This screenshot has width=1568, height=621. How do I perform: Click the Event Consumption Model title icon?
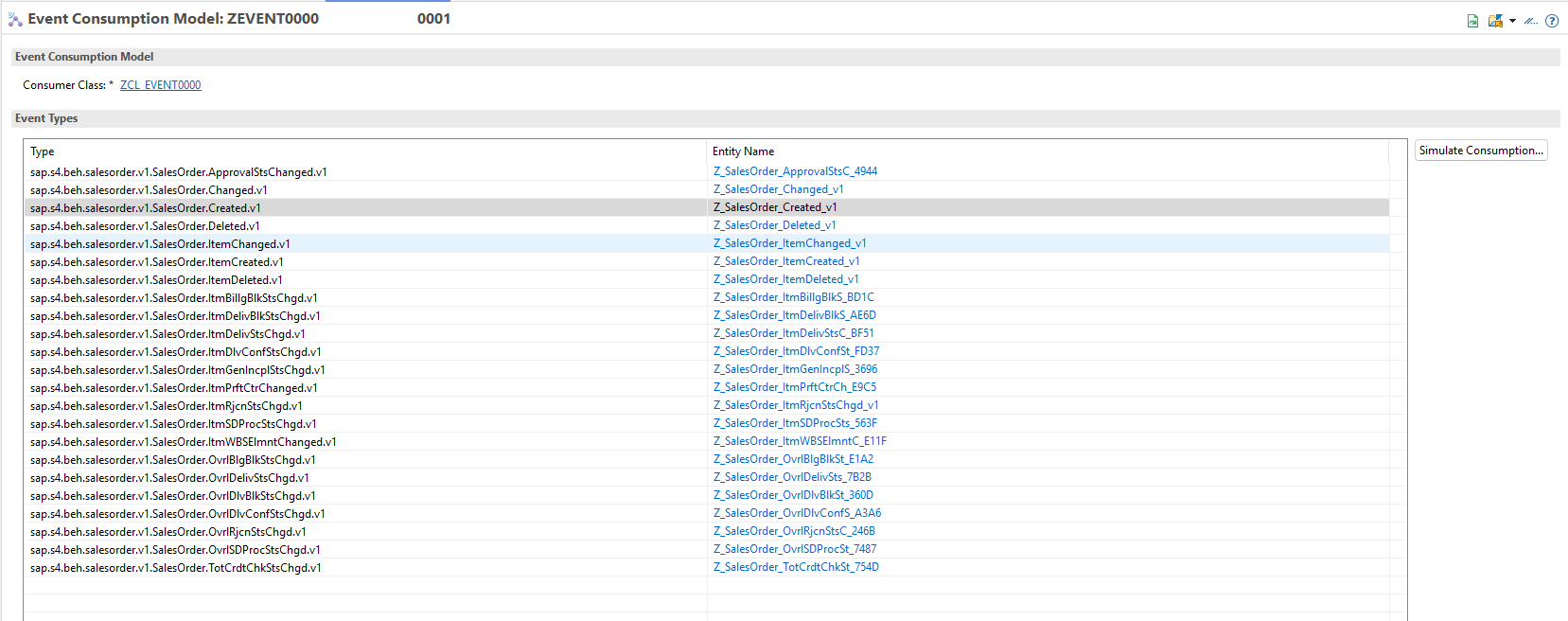pyautogui.click(x=15, y=20)
